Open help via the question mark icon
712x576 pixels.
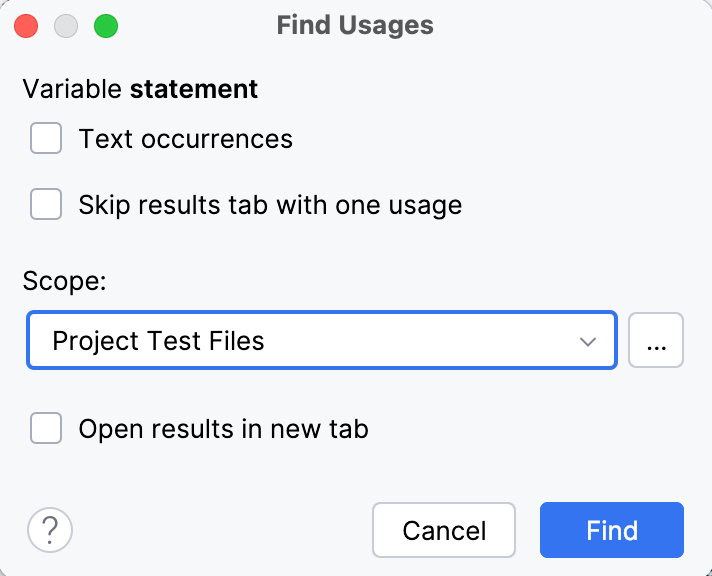tap(50, 530)
